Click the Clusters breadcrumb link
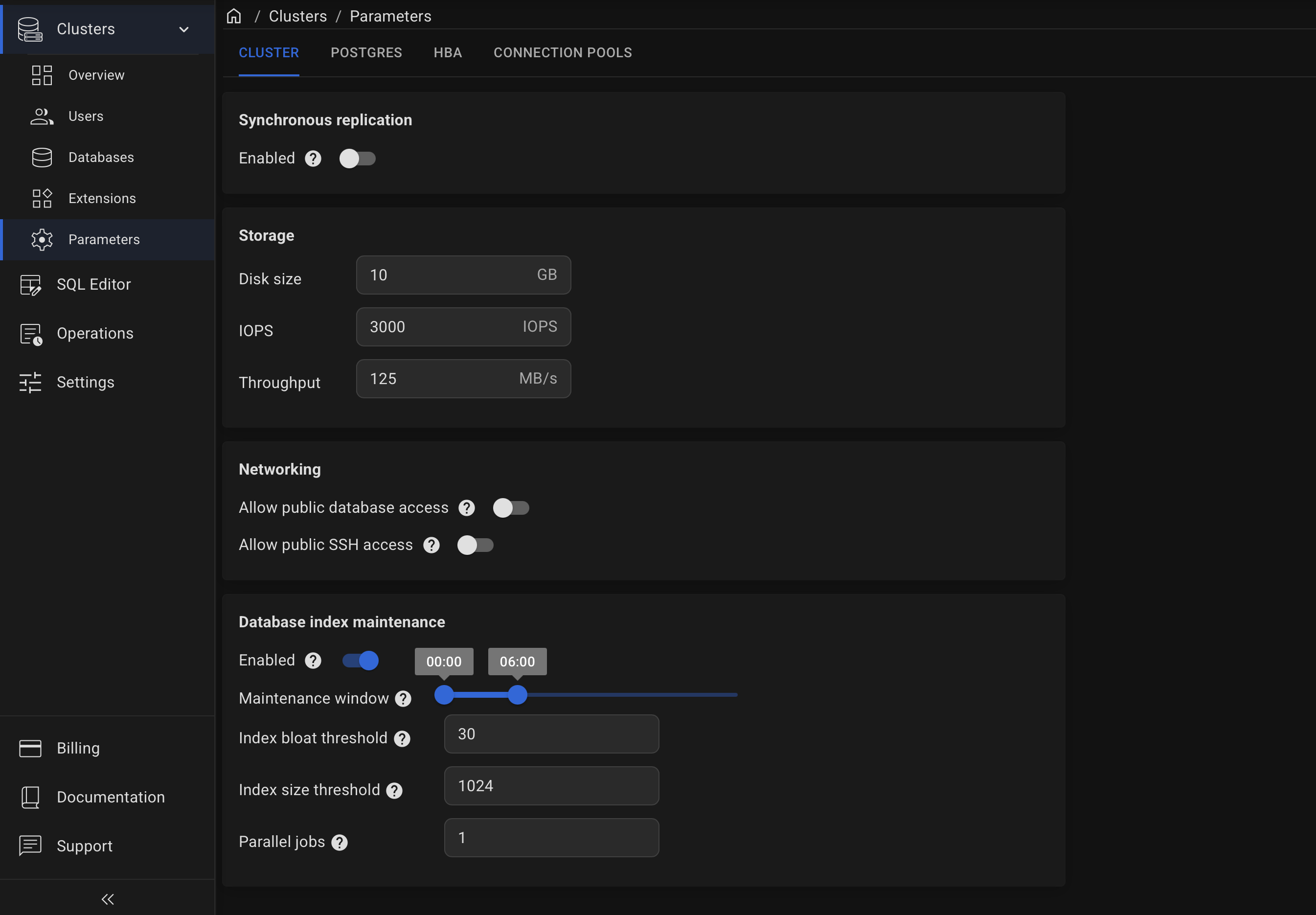 pos(298,16)
